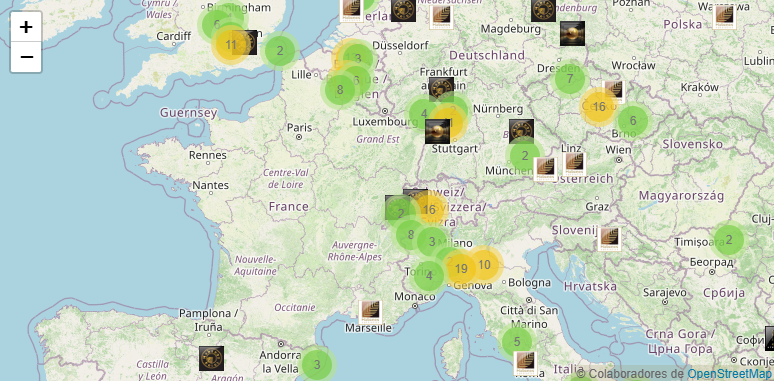Select the gold sphere marker south of Magdeburg
774x381 pixels.
tap(573, 34)
